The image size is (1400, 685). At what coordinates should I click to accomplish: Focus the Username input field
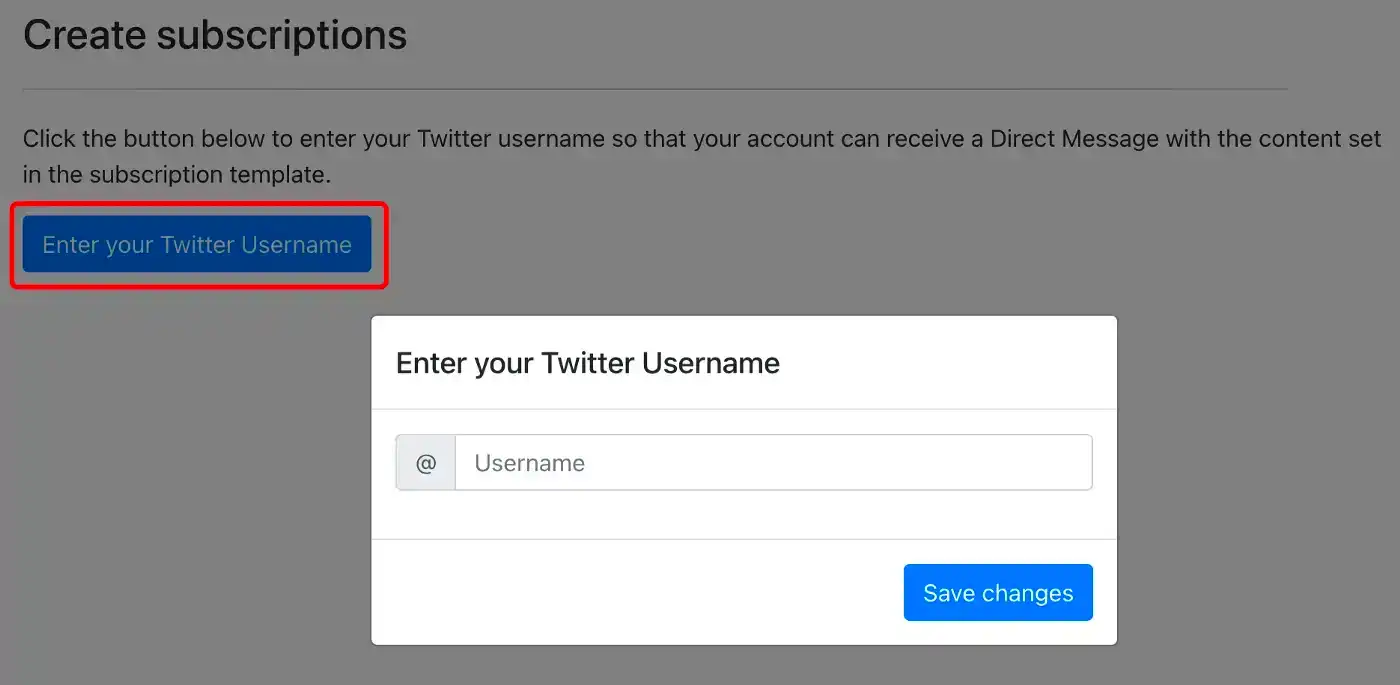[x=773, y=463]
